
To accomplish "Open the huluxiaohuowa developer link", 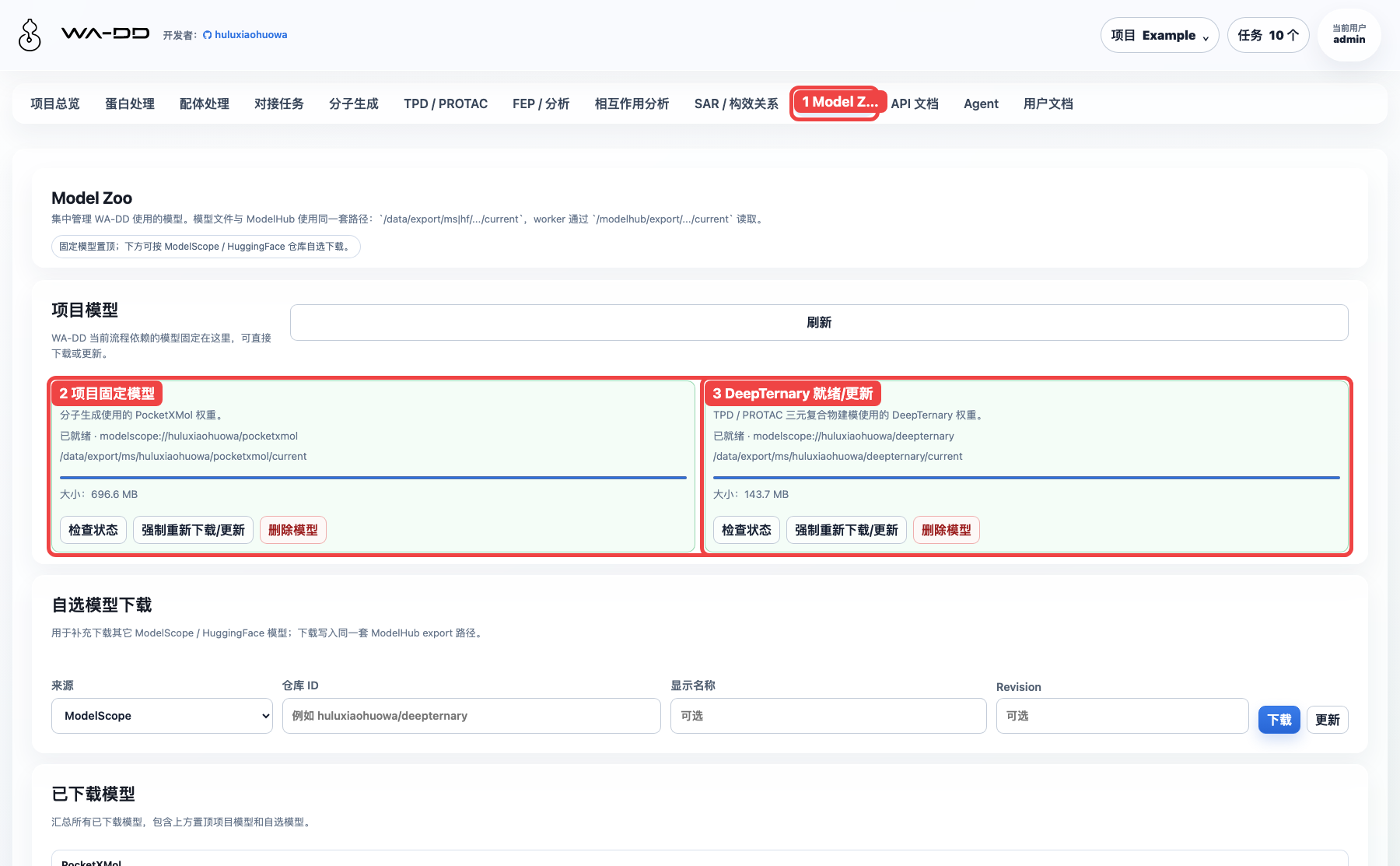I will [250, 35].
